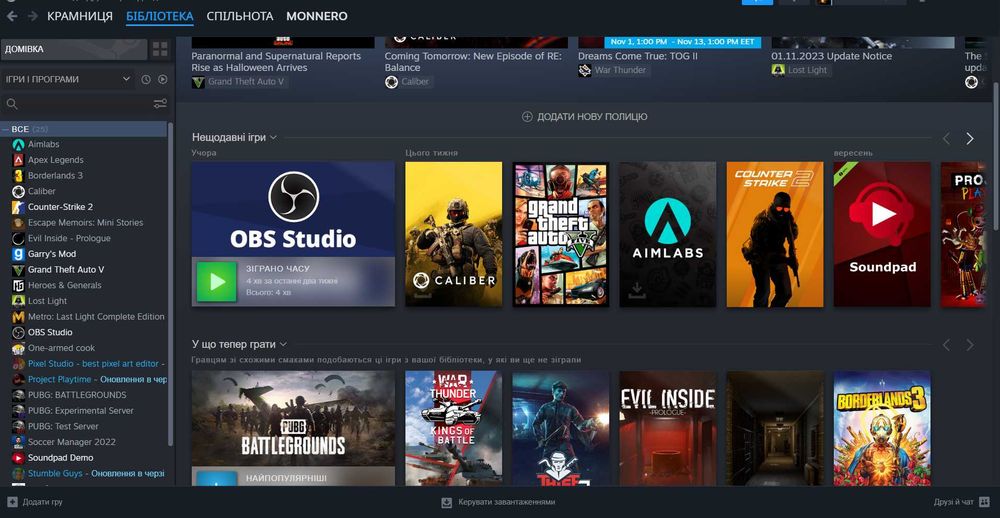Click the add game plus icon
The height and width of the screenshot is (518, 1000).
tap(11, 502)
